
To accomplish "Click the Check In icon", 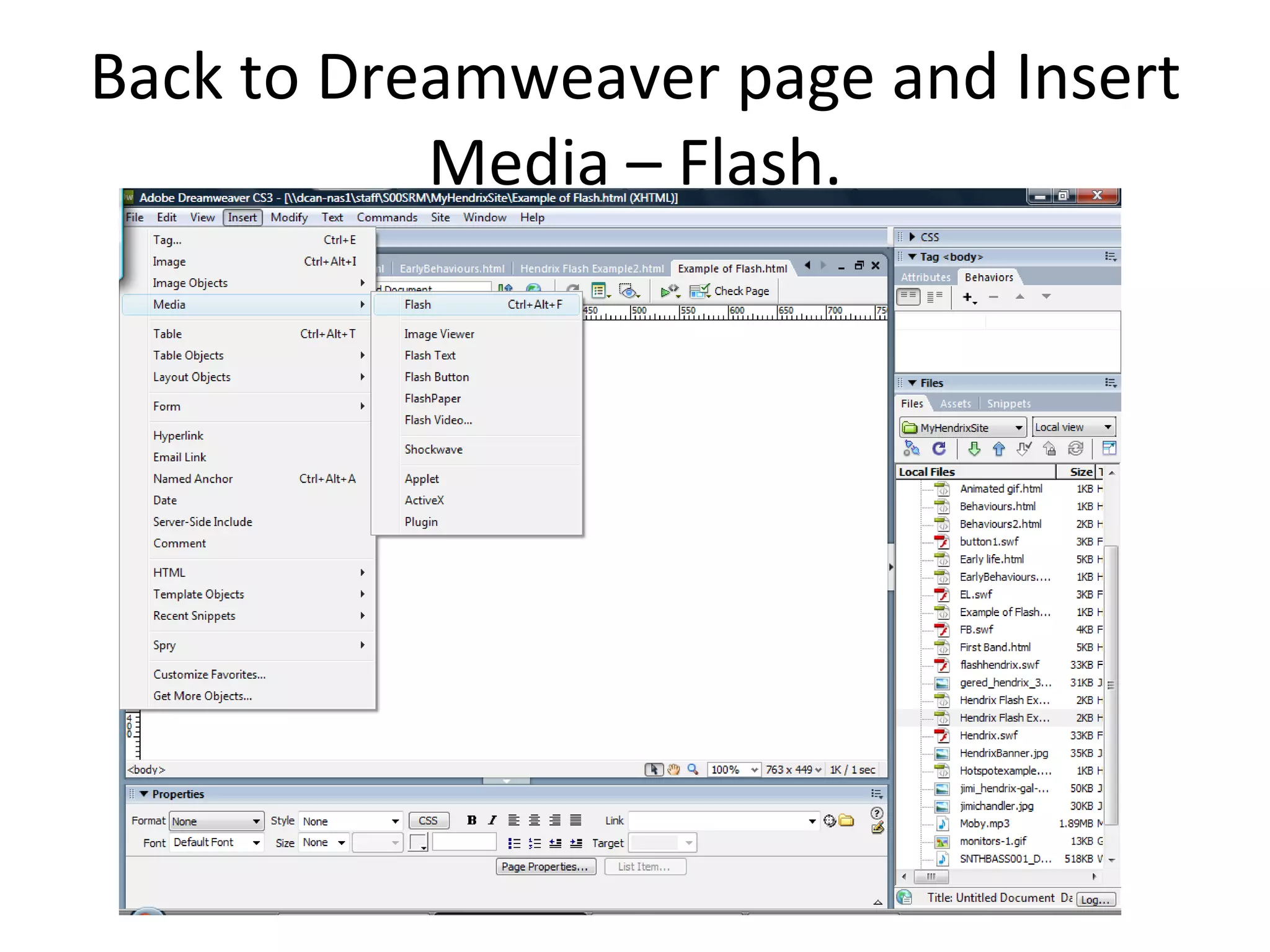I will [x=1049, y=449].
